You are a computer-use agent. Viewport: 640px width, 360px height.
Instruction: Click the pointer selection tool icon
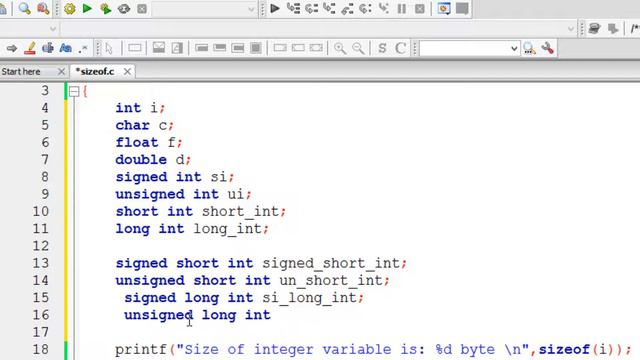tap(109, 49)
